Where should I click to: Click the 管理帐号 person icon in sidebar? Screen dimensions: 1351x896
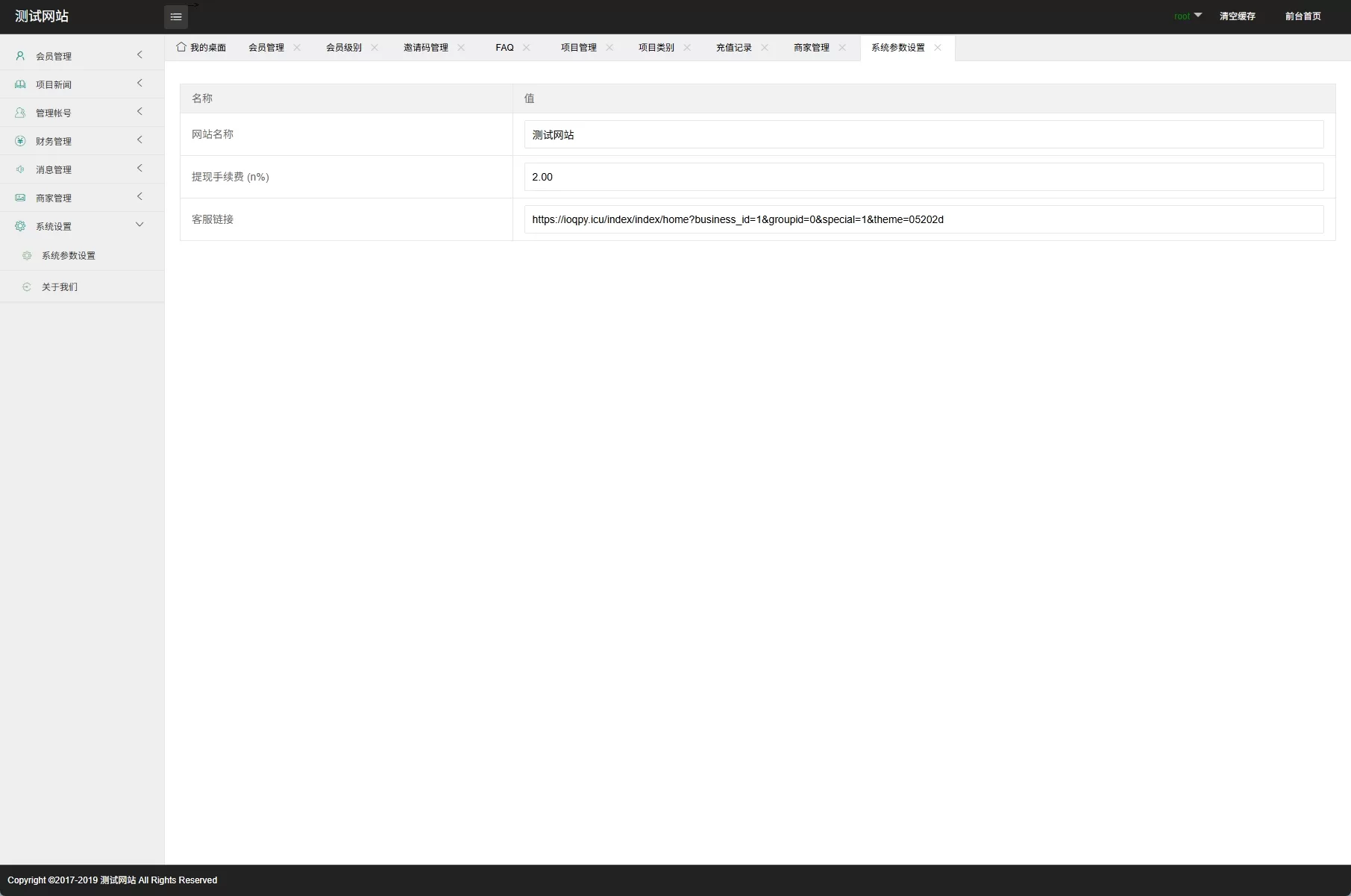(20, 113)
